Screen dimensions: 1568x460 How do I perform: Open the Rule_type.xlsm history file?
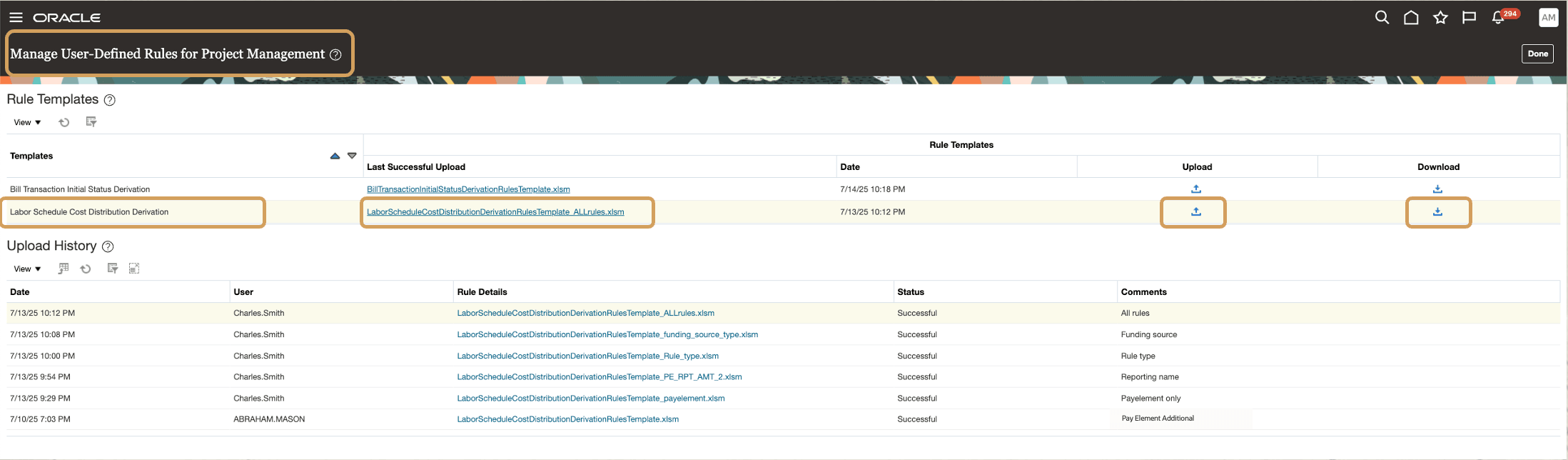[x=587, y=356]
